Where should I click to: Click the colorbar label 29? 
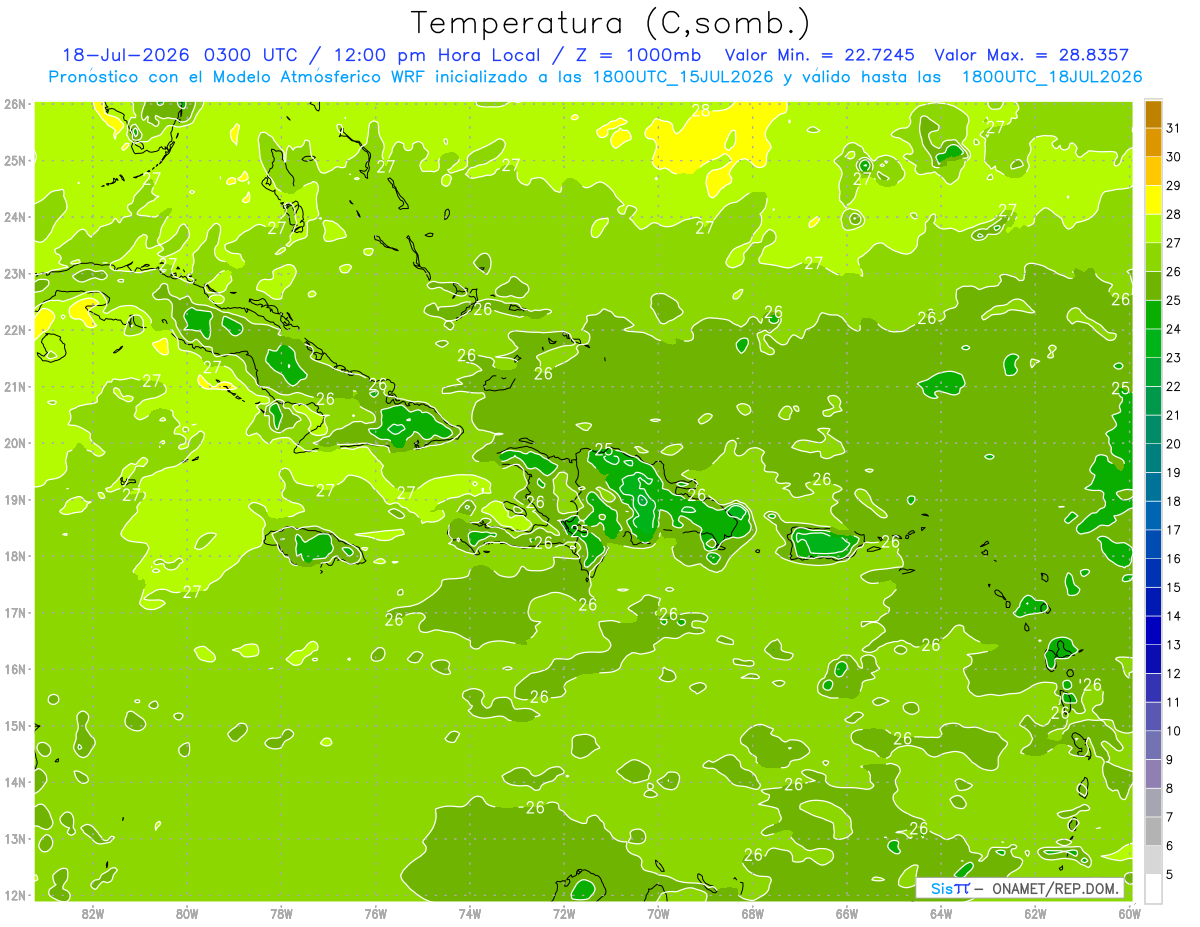click(x=1174, y=186)
